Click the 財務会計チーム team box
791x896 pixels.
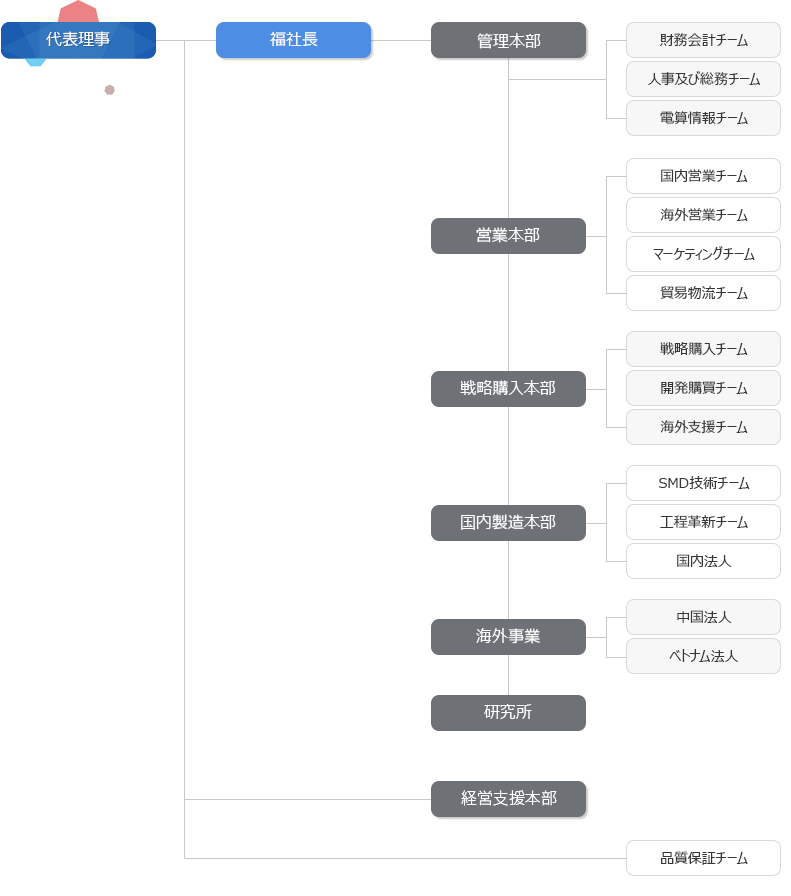(703, 40)
